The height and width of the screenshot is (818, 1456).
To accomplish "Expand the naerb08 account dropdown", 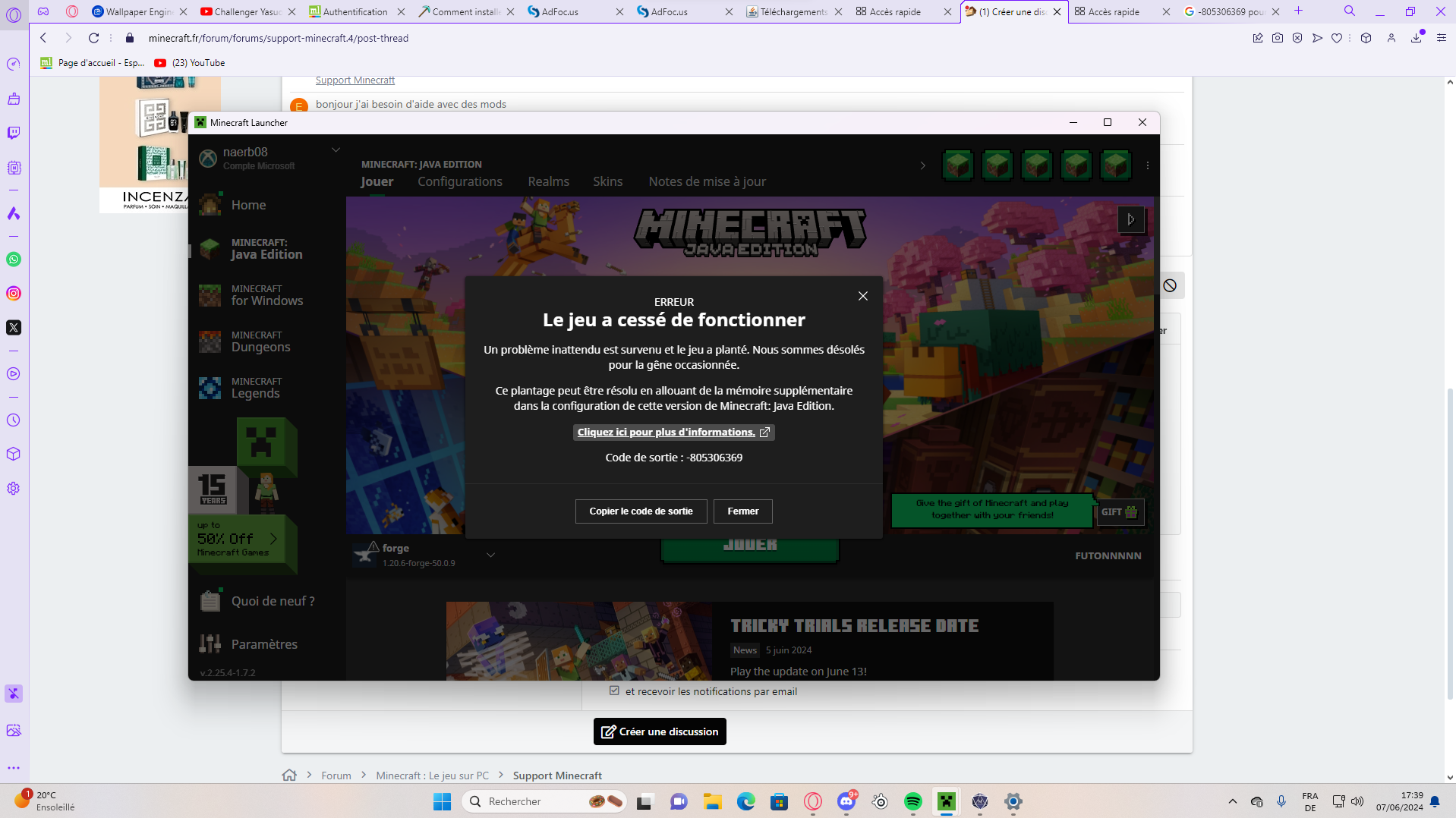I will pyautogui.click(x=336, y=150).
